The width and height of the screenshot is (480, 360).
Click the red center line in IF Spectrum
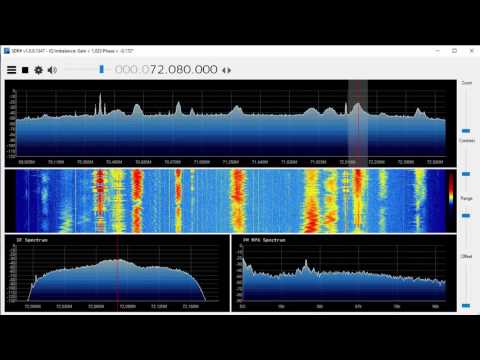[117, 273]
